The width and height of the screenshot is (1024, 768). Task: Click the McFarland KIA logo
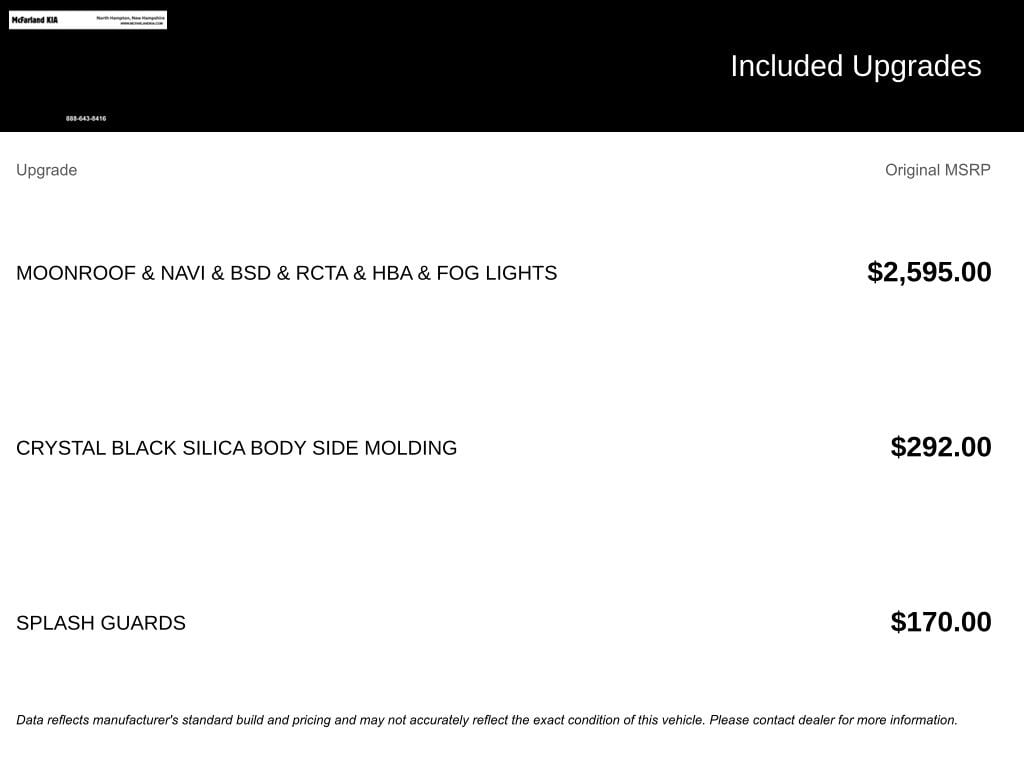click(x=35, y=20)
